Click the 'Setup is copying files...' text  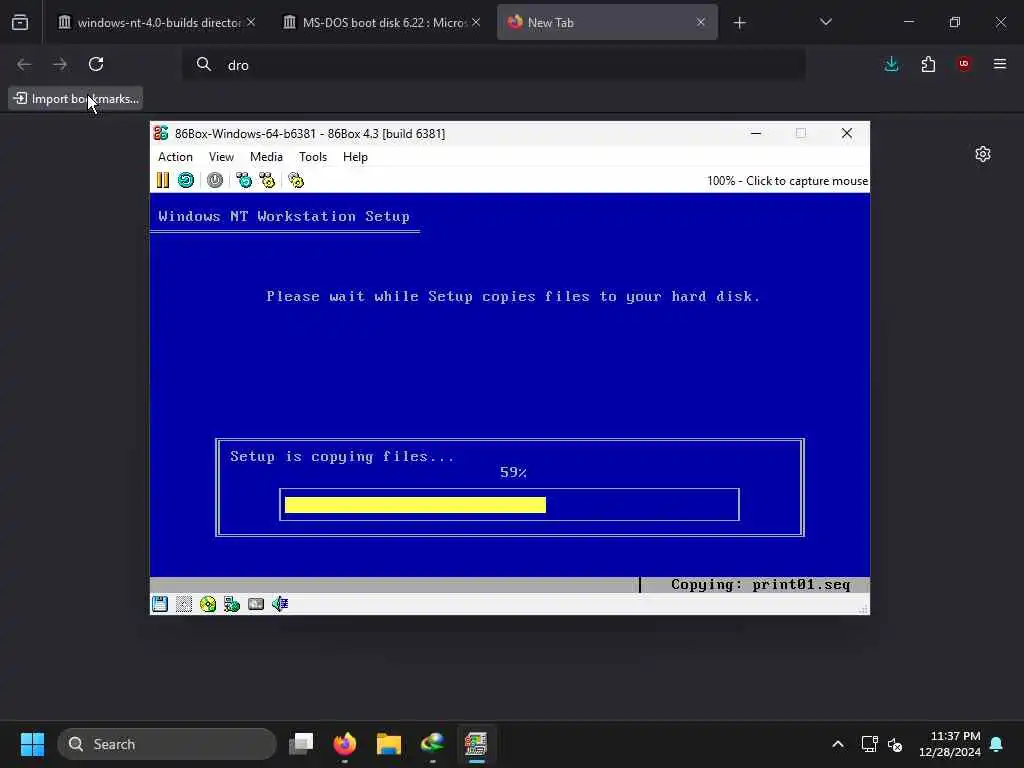pyautogui.click(x=342, y=456)
